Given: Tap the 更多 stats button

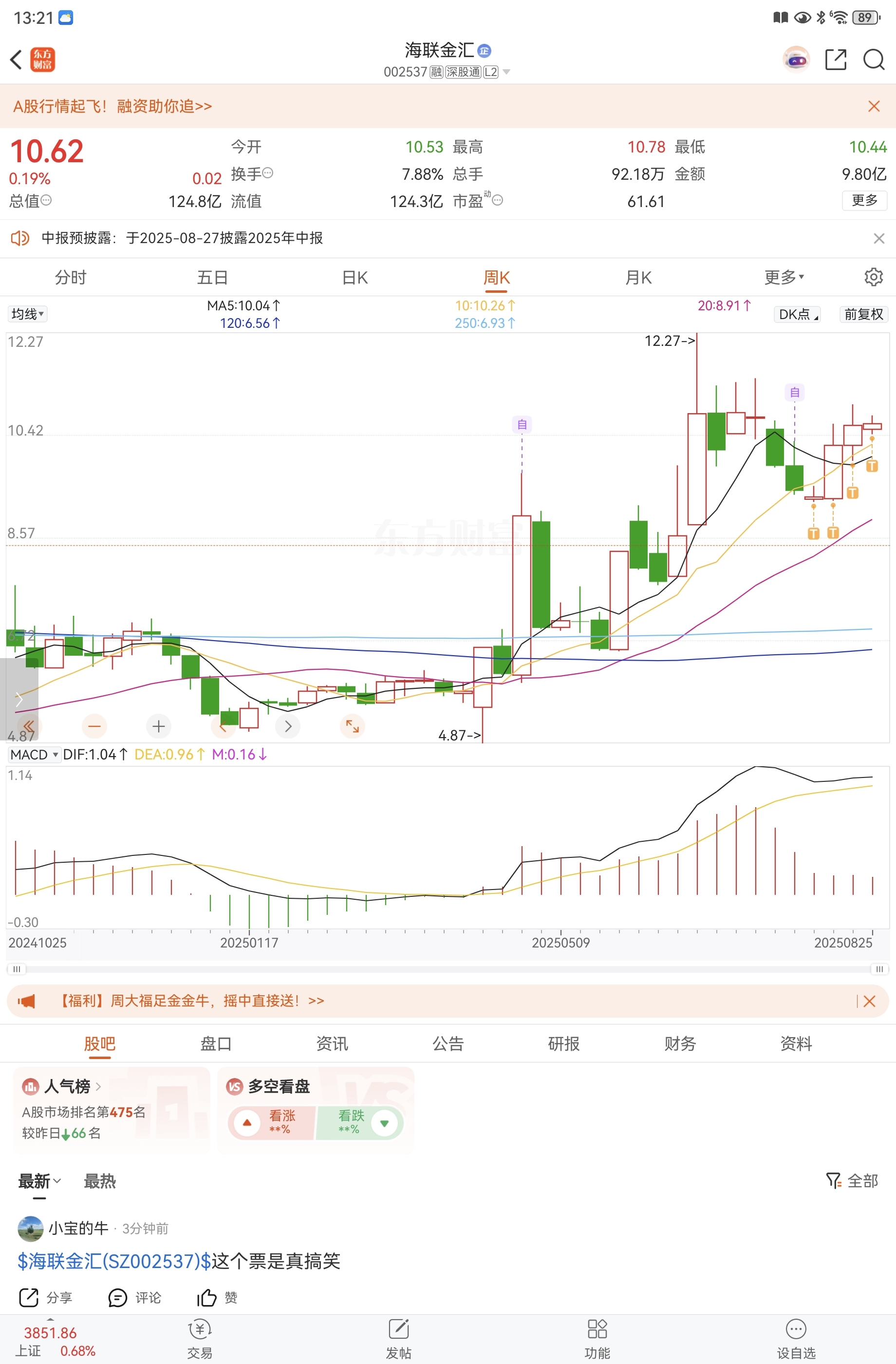Looking at the screenshot, I should (x=864, y=200).
